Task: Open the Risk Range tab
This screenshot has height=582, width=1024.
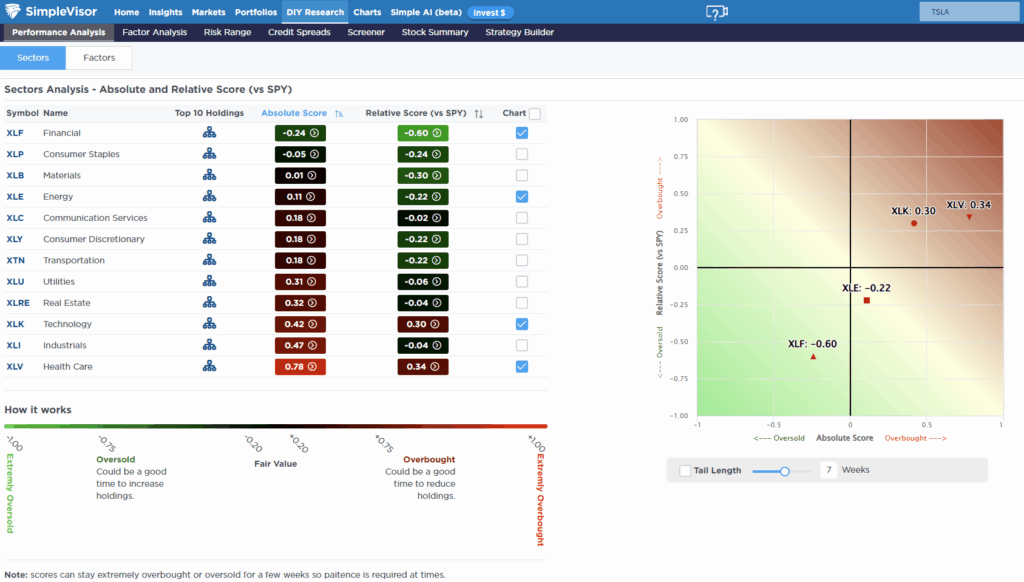Action: (x=227, y=32)
